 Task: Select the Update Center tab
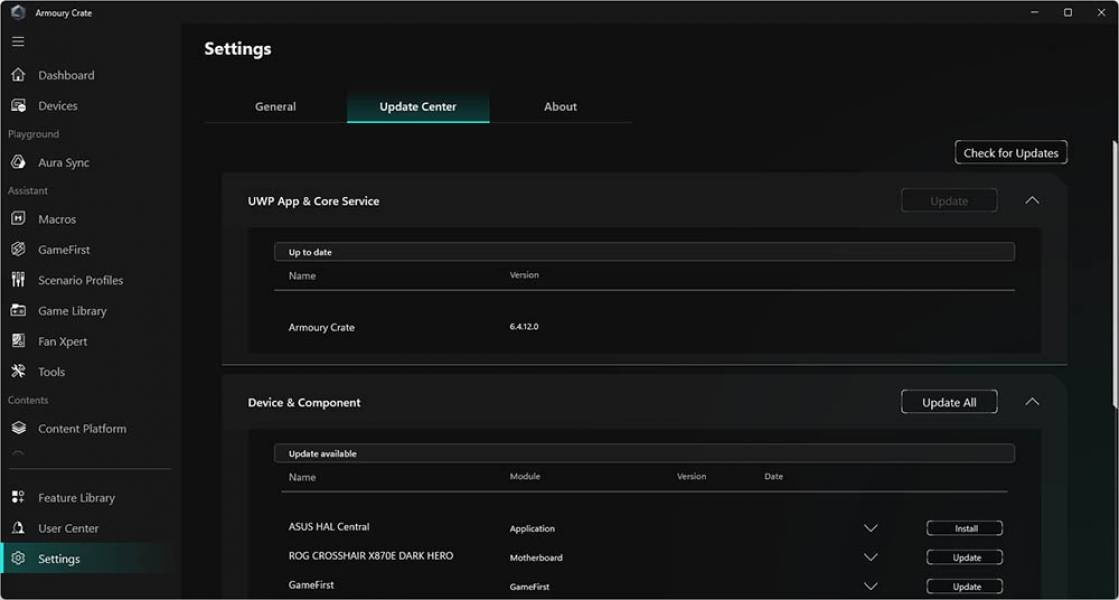418,106
